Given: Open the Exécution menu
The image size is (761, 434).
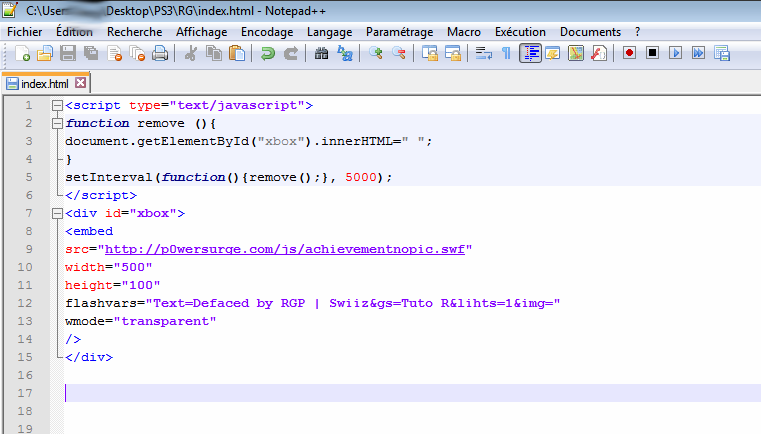Looking at the screenshot, I should tap(520, 32).
